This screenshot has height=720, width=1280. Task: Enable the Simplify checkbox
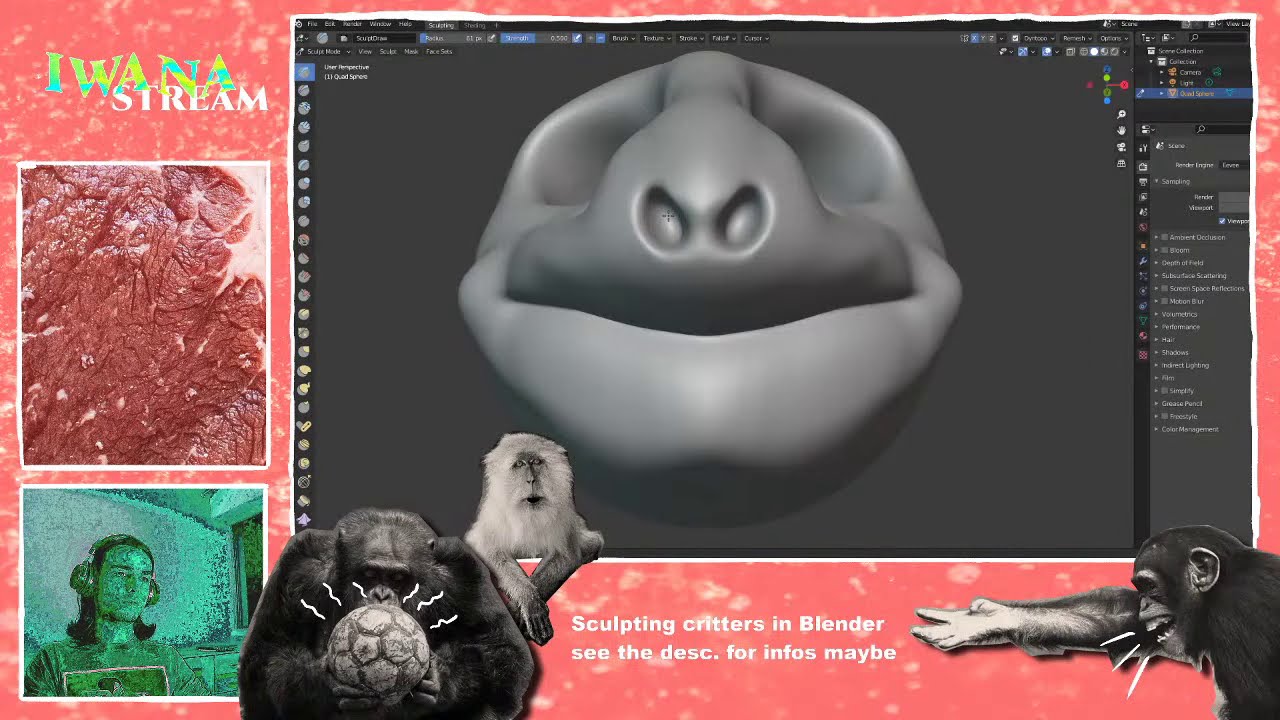[1164, 390]
